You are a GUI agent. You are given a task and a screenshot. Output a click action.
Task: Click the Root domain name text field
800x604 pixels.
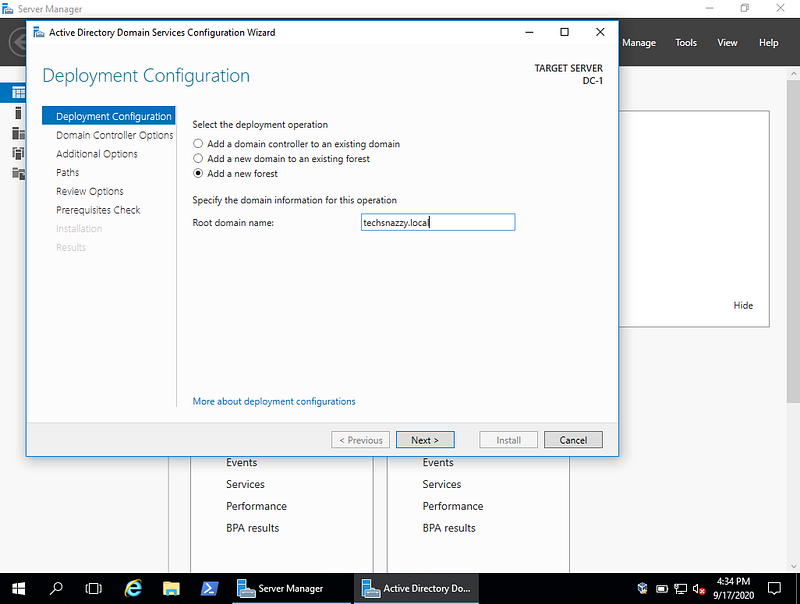(x=438, y=222)
